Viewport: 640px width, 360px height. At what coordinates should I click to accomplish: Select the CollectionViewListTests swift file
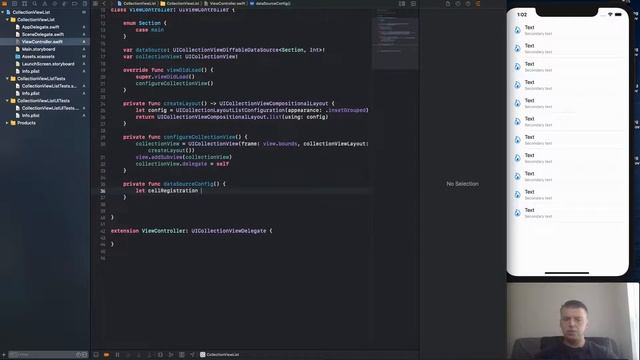[49, 86]
